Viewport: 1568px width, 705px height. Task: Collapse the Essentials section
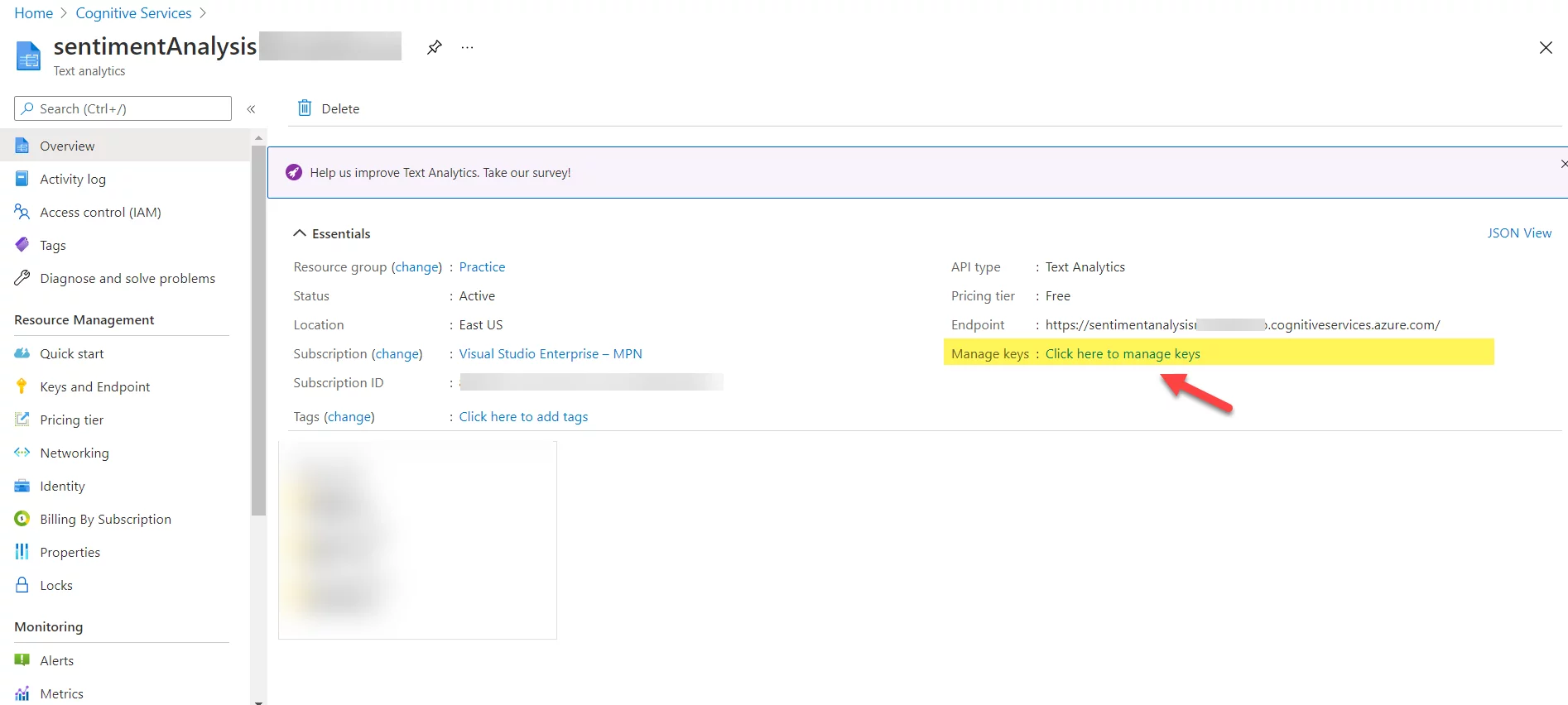(x=332, y=233)
